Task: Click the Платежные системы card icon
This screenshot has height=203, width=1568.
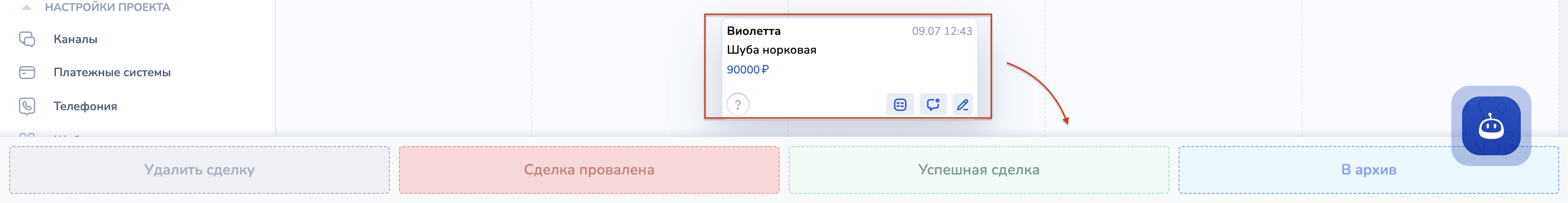Action: point(27,73)
